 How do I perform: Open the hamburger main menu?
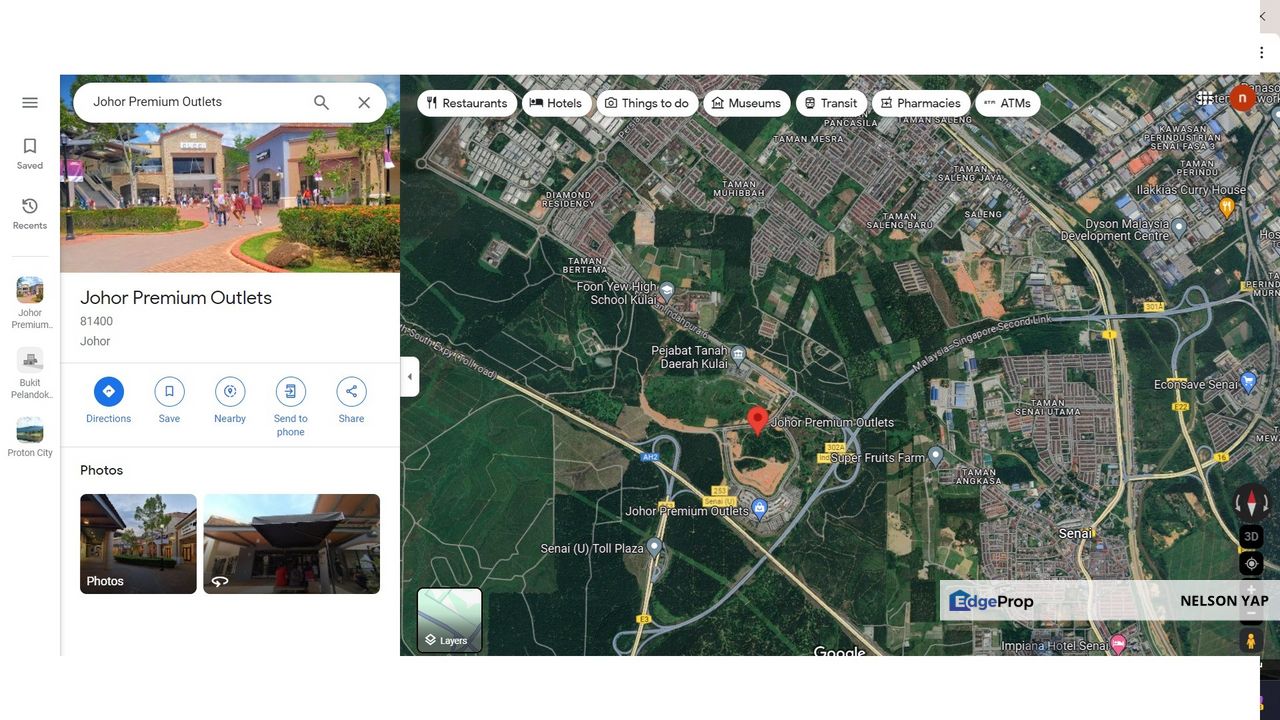[x=30, y=103]
